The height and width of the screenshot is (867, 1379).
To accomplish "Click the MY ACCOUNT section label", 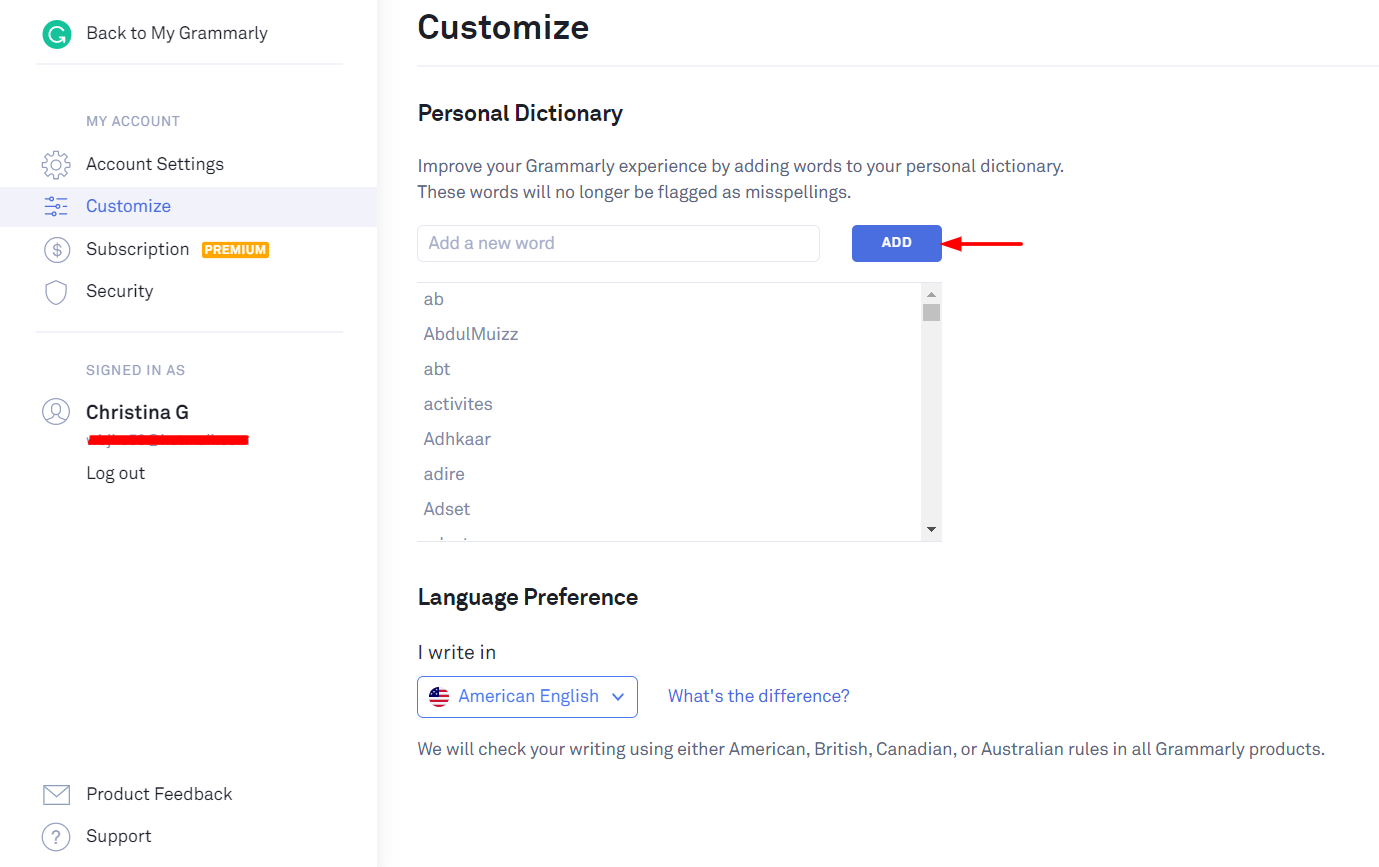I will pyautogui.click(x=133, y=121).
